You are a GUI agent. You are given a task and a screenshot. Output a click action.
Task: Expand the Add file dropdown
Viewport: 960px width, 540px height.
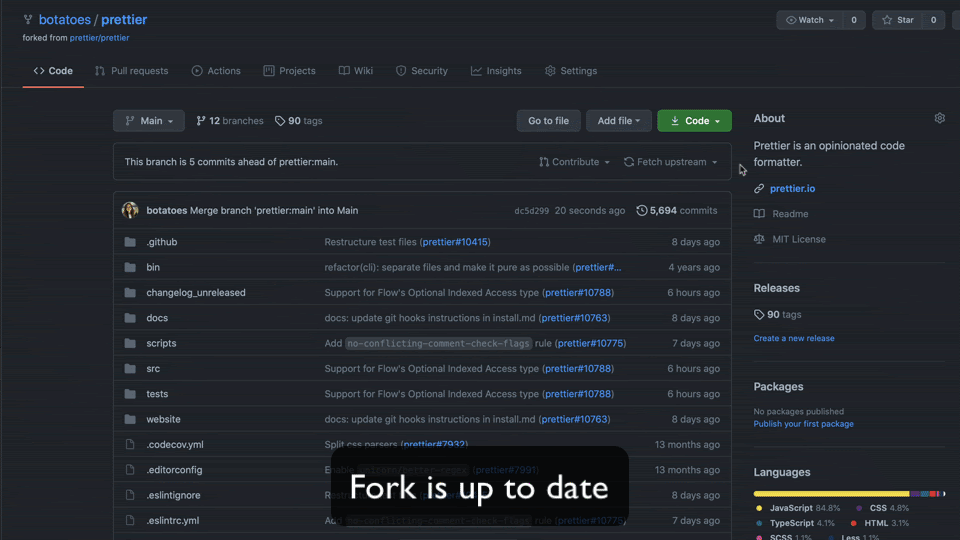pos(619,121)
